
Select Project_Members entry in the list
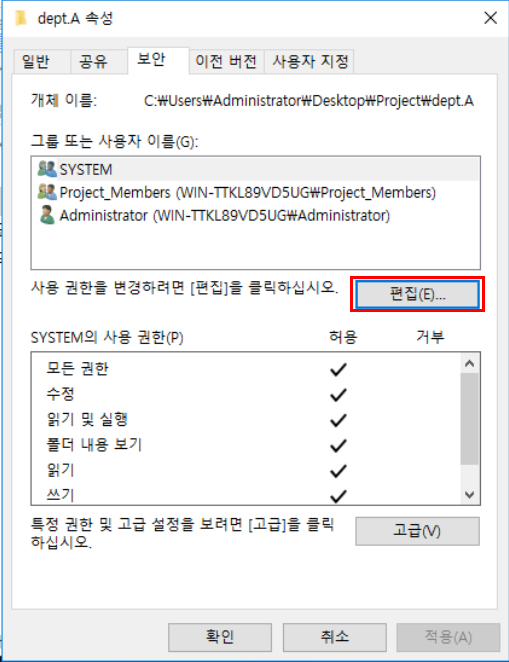(258, 192)
